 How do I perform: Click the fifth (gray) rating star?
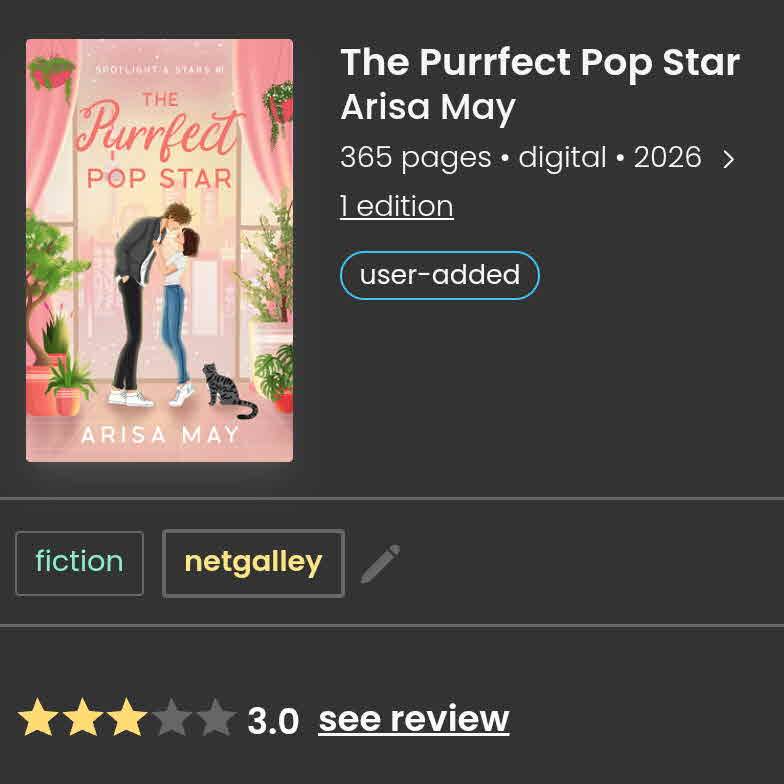tap(216, 718)
